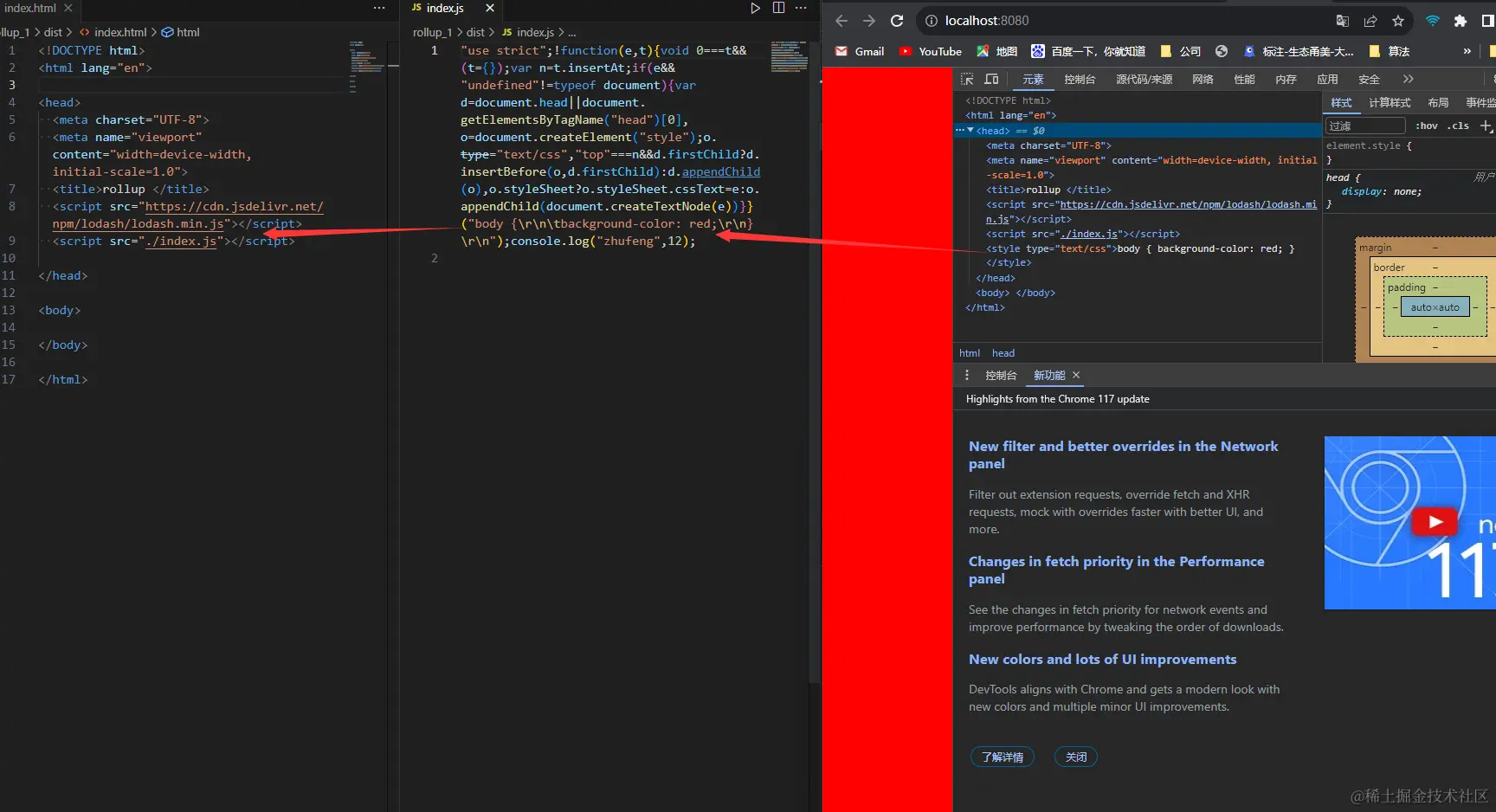Add new style rule plus icon
1496x812 pixels.
click(x=1486, y=126)
